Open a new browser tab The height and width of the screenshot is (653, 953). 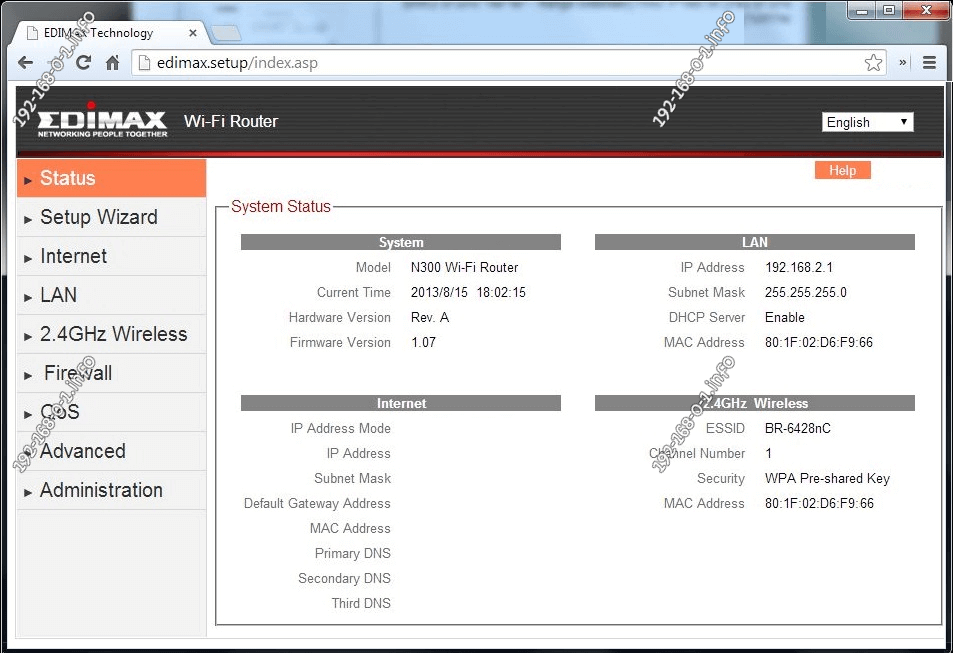coord(227,33)
